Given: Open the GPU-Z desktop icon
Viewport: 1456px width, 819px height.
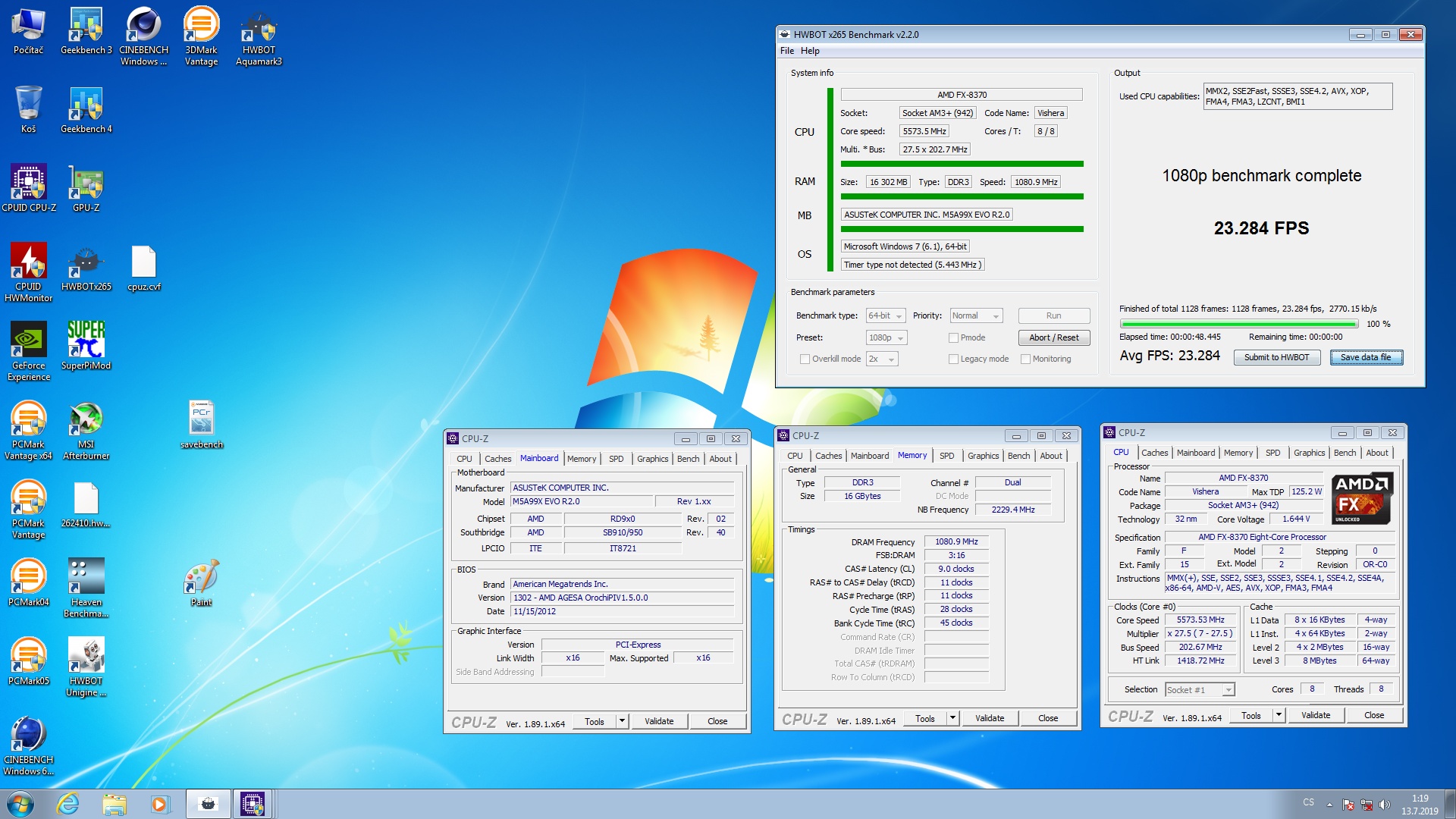Looking at the screenshot, I should 86,188.
